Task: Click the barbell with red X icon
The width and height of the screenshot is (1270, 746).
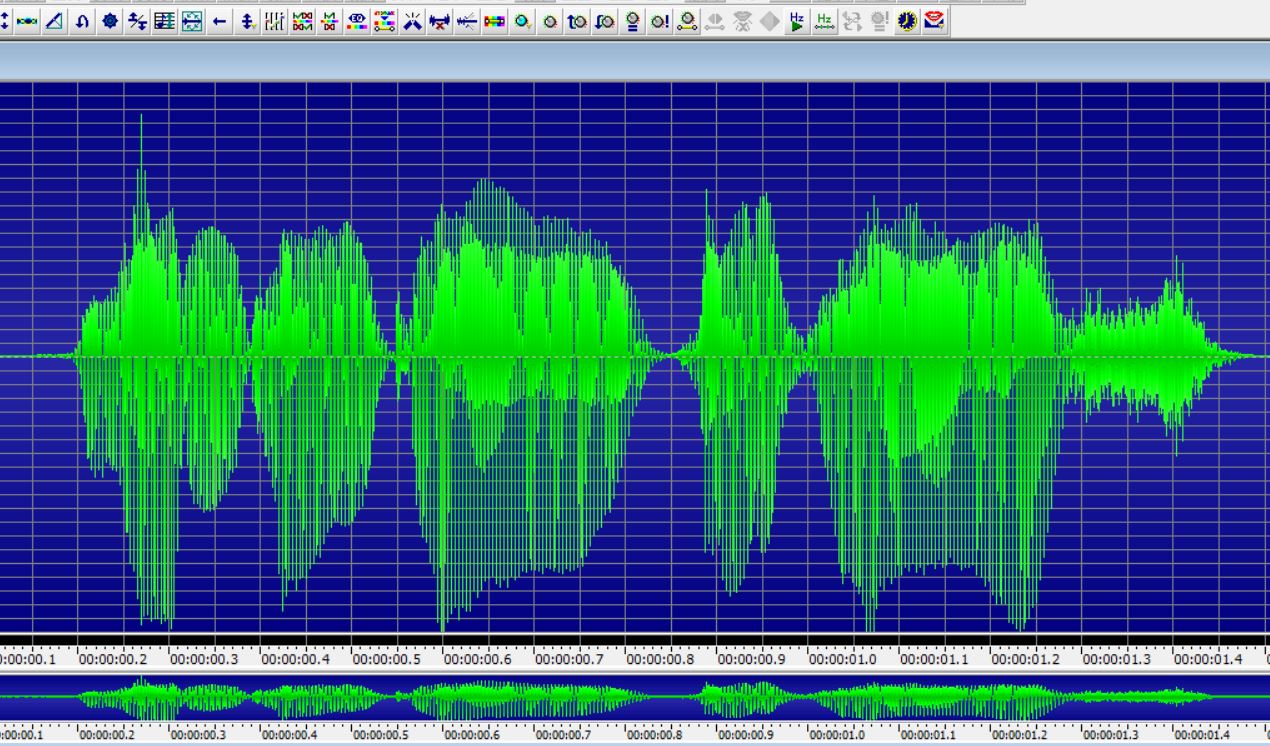Action: point(439,21)
